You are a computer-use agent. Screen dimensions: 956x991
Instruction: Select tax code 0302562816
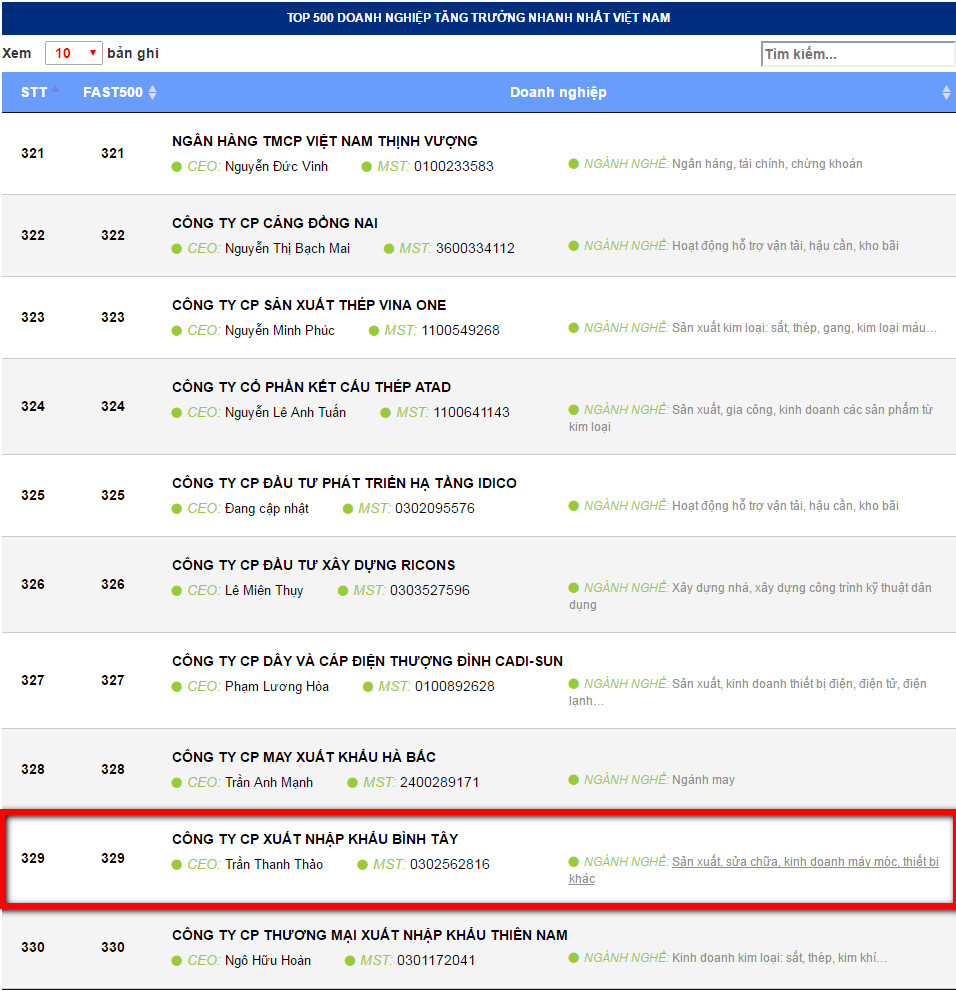coord(450,866)
